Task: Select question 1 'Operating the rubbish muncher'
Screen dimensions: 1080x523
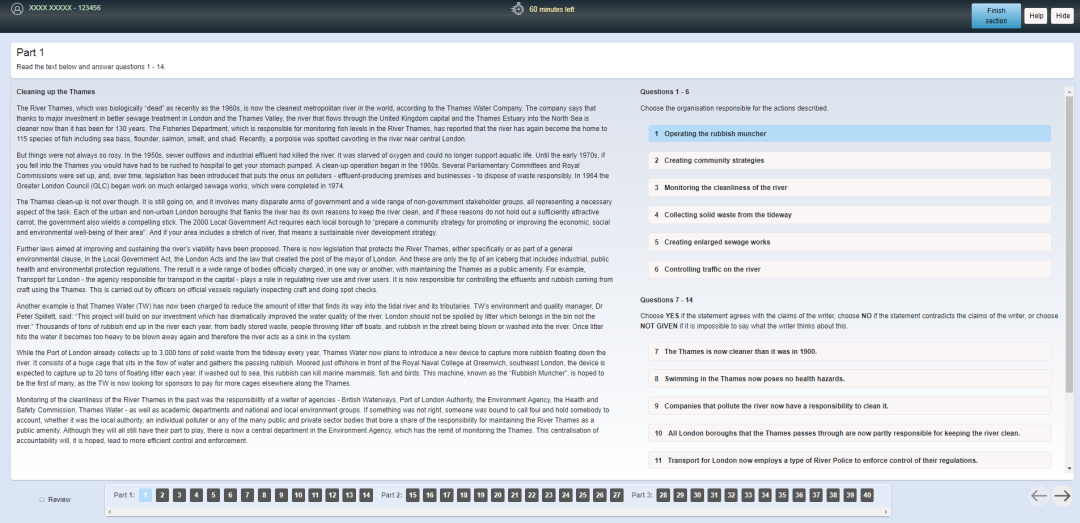Action: 848,133
